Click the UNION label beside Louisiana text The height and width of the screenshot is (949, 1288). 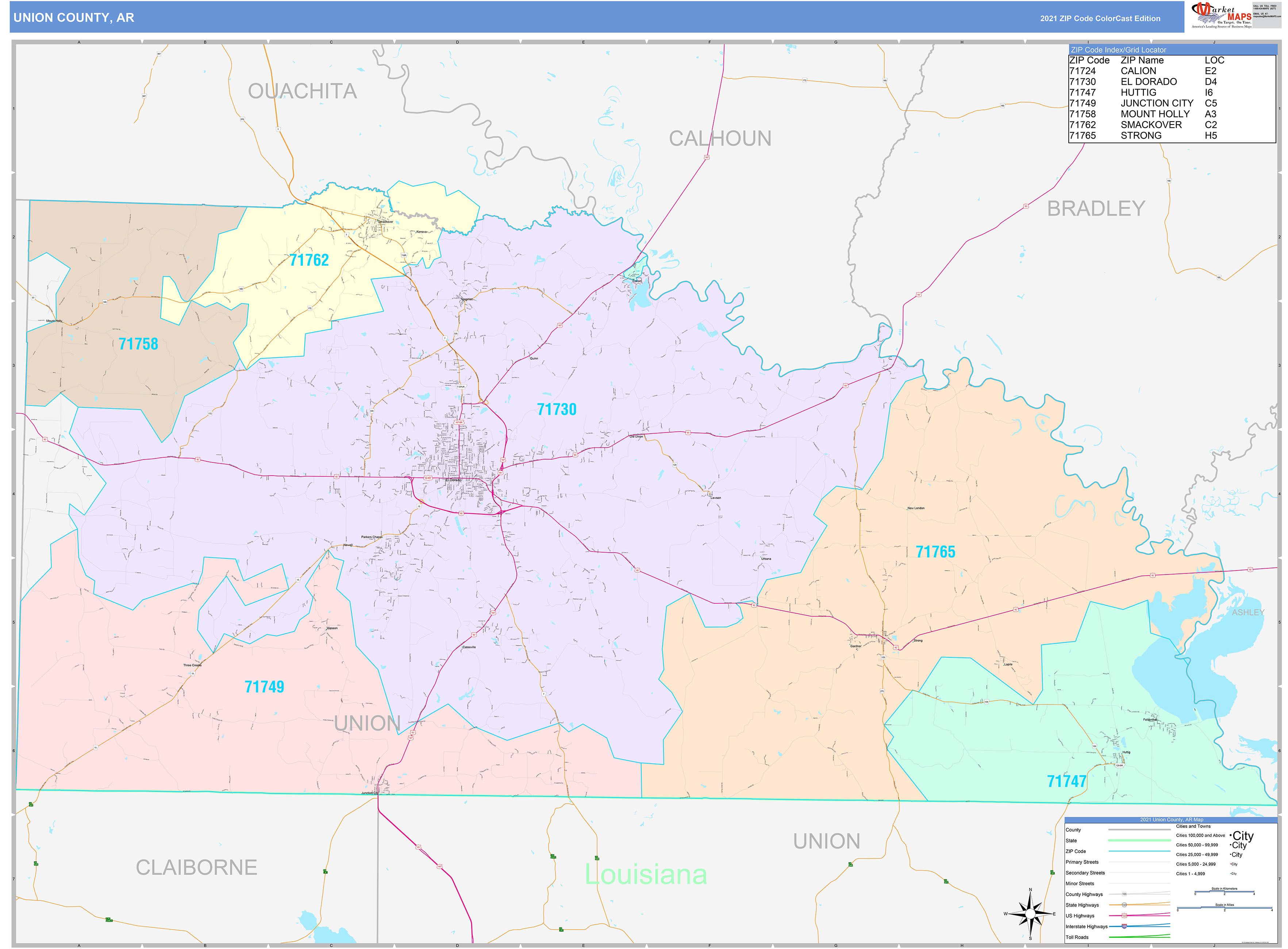(826, 841)
